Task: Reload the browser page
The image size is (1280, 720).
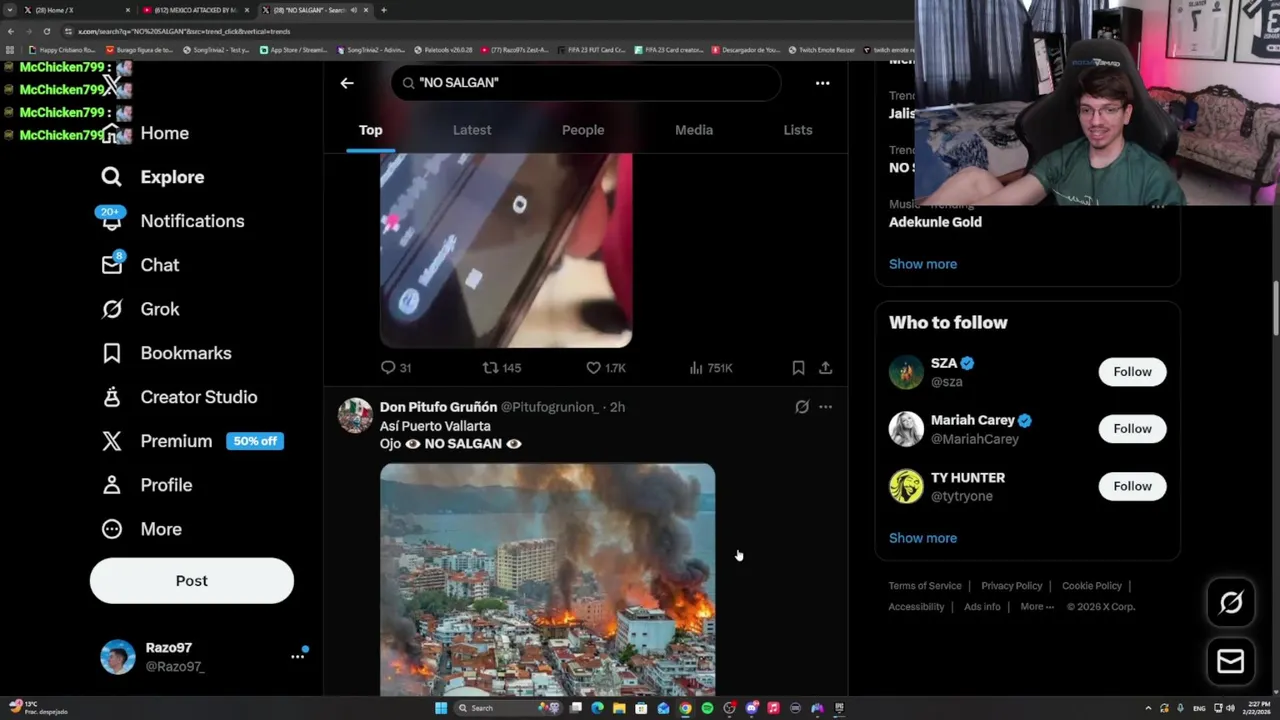Action: tap(46, 31)
